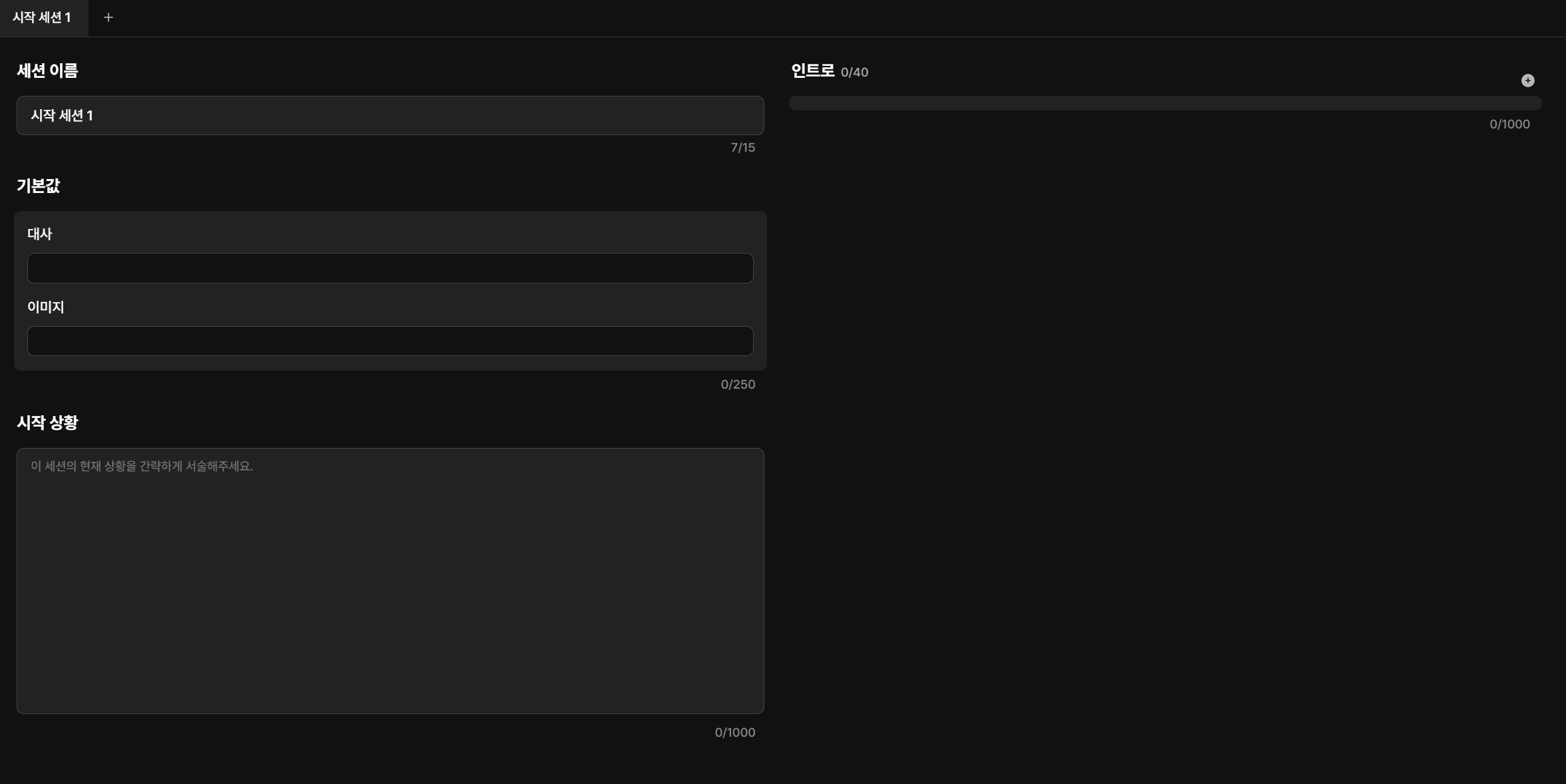The height and width of the screenshot is (784, 1566).
Task: Click the 대사 field label
Action: click(x=40, y=234)
